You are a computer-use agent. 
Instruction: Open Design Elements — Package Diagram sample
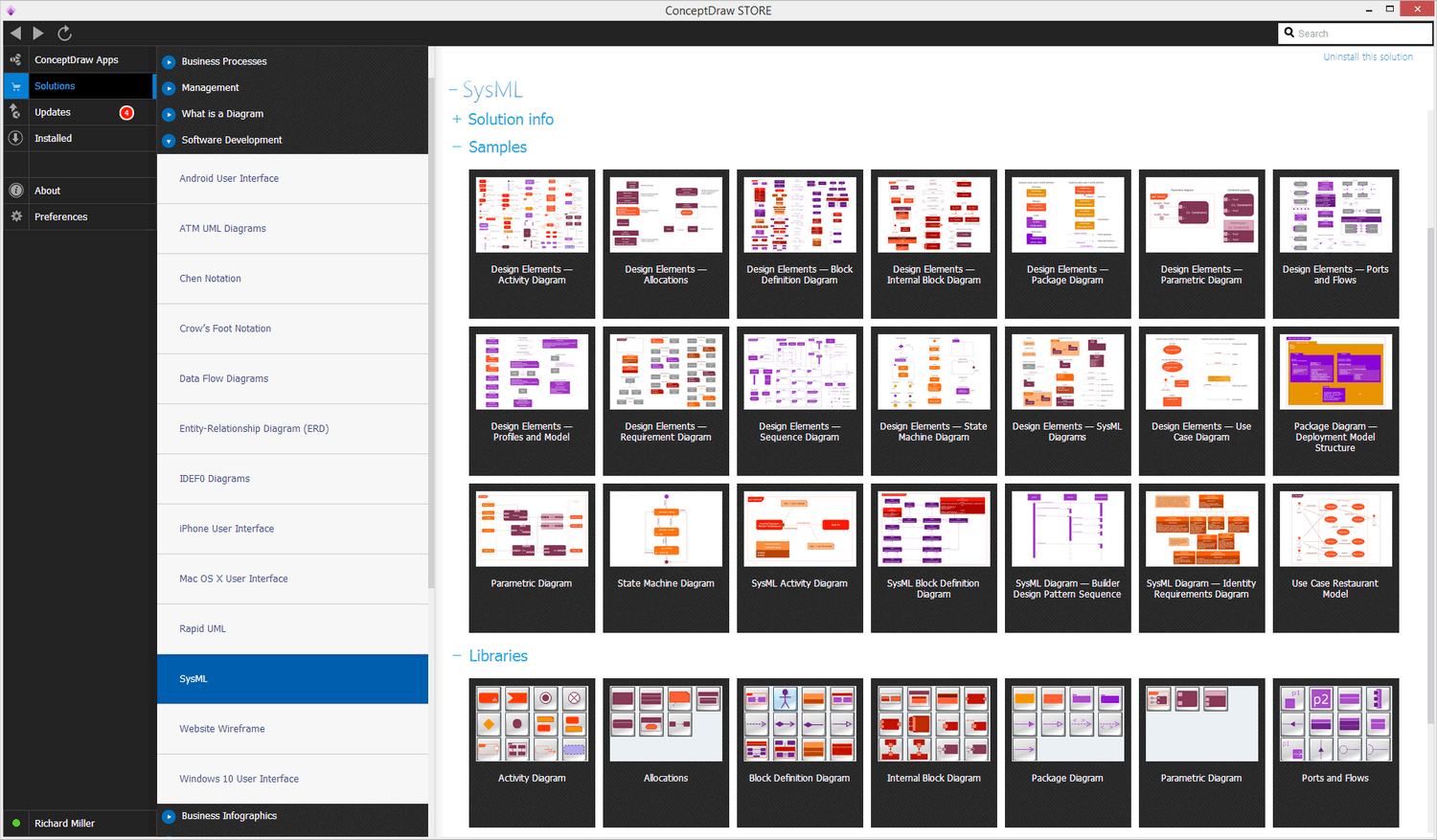pos(1067,244)
